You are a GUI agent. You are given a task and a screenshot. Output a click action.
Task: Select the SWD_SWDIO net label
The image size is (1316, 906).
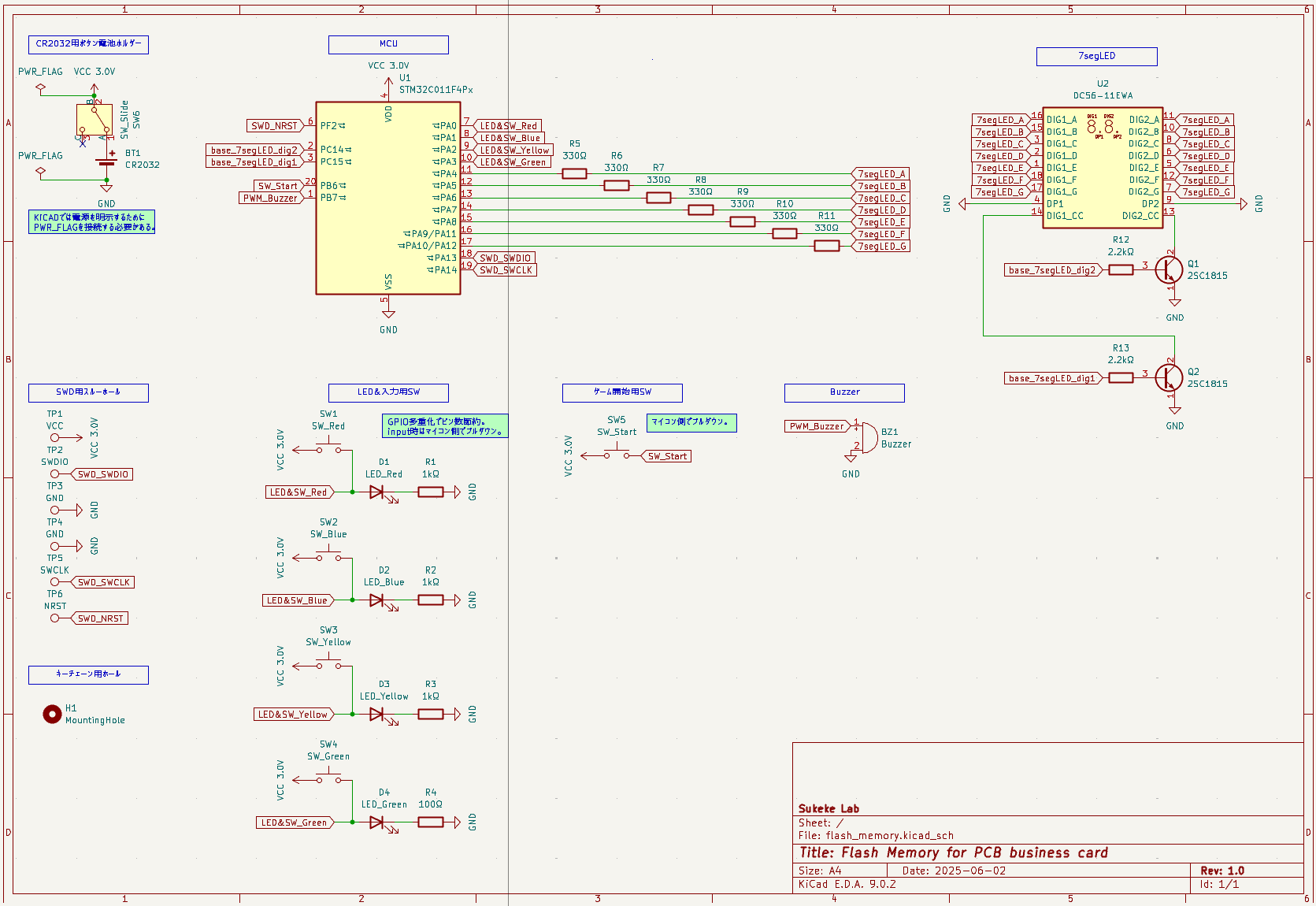(x=102, y=473)
